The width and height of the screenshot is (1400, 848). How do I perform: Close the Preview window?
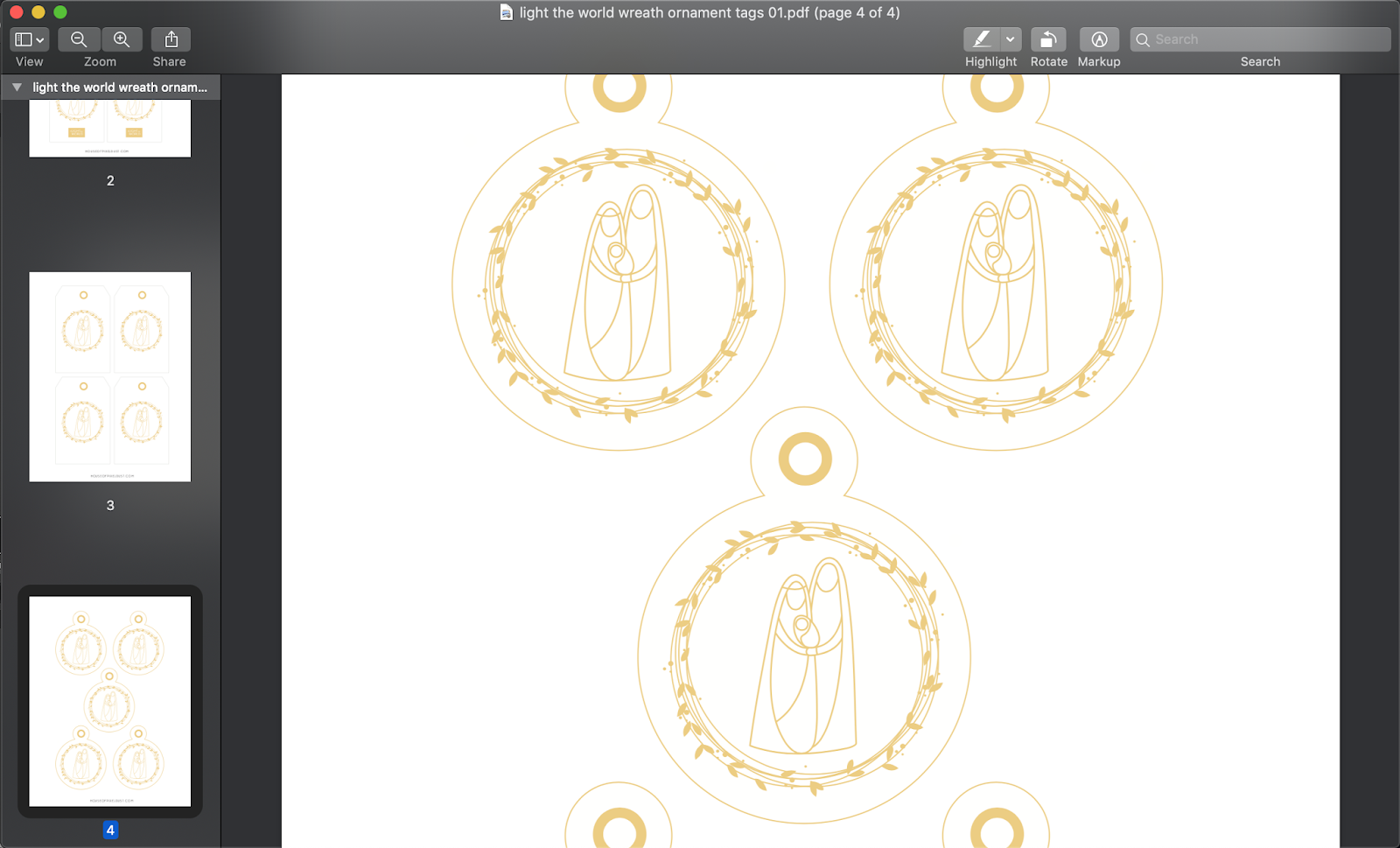coord(16,12)
